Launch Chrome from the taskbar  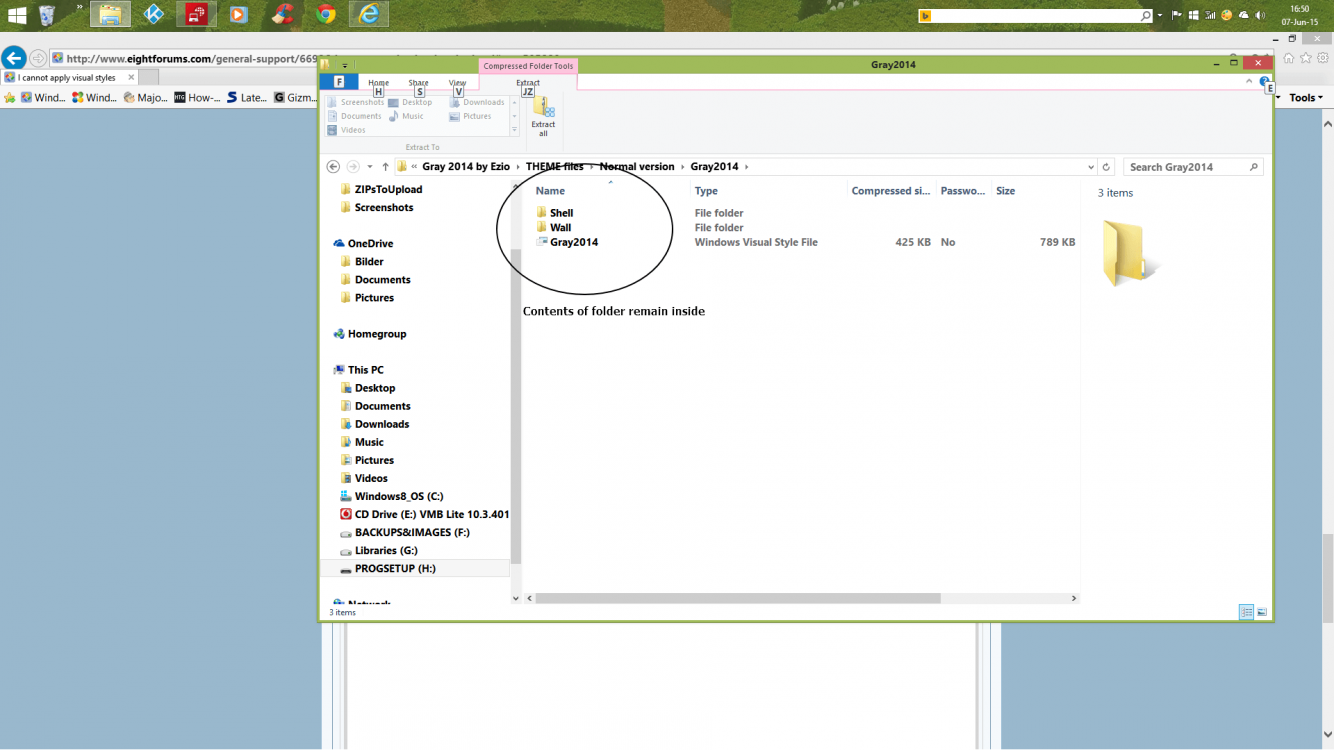(x=324, y=14)
